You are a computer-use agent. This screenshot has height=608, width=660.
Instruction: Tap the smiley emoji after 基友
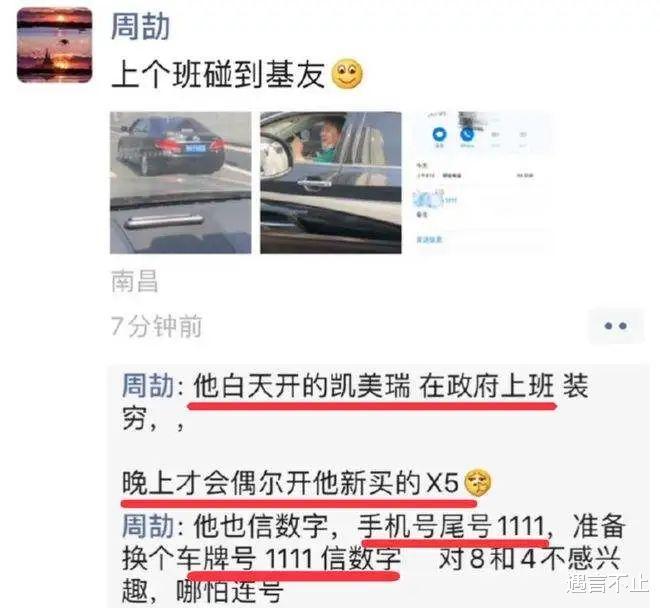pyautogui.click(x=347, y=74)
